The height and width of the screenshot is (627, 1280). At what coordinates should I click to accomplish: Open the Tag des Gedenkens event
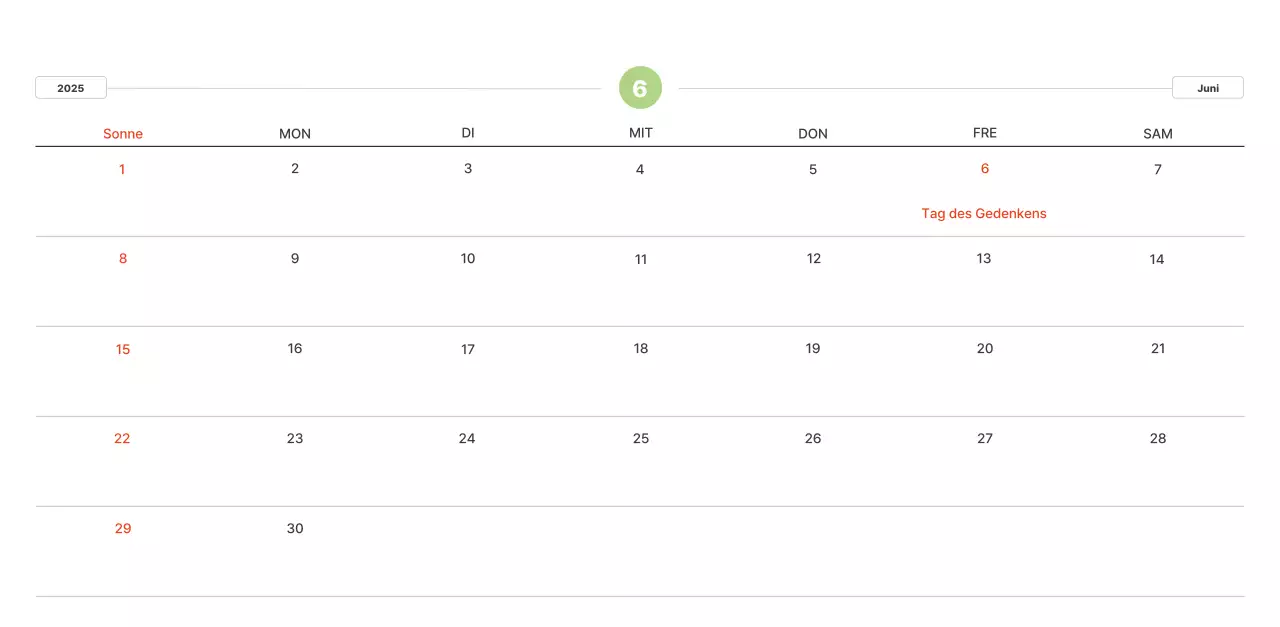[x=984, y=213]
